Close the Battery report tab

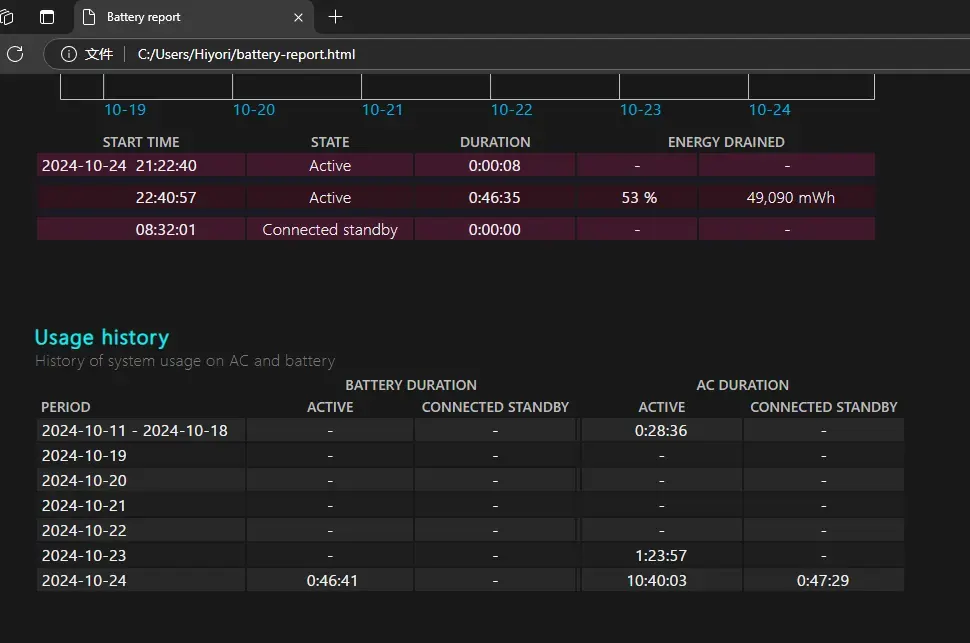tap(298, 17)
